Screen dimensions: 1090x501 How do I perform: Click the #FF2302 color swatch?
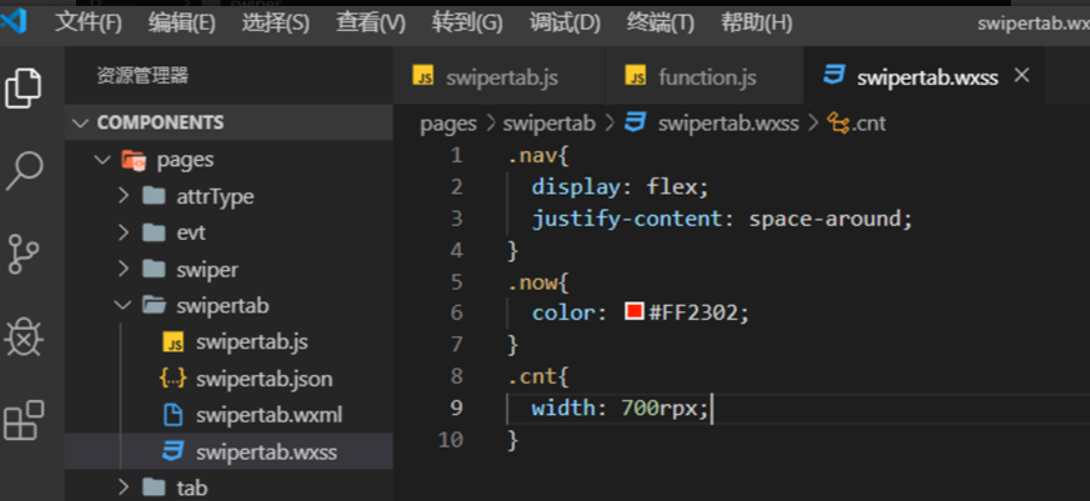pyautogui.click(x=634, y=312)
